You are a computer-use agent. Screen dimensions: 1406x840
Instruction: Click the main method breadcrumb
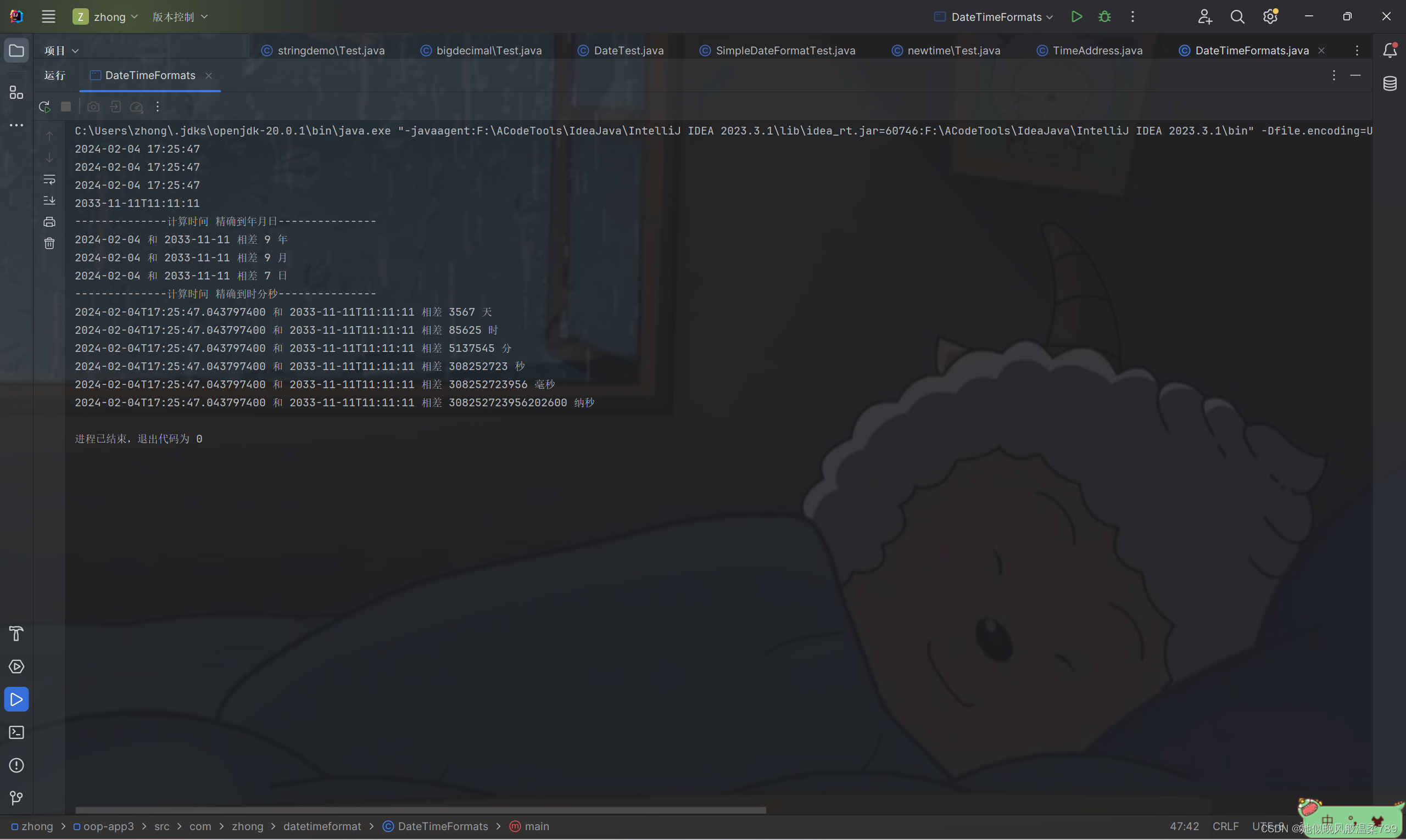(x=529, y=826)
